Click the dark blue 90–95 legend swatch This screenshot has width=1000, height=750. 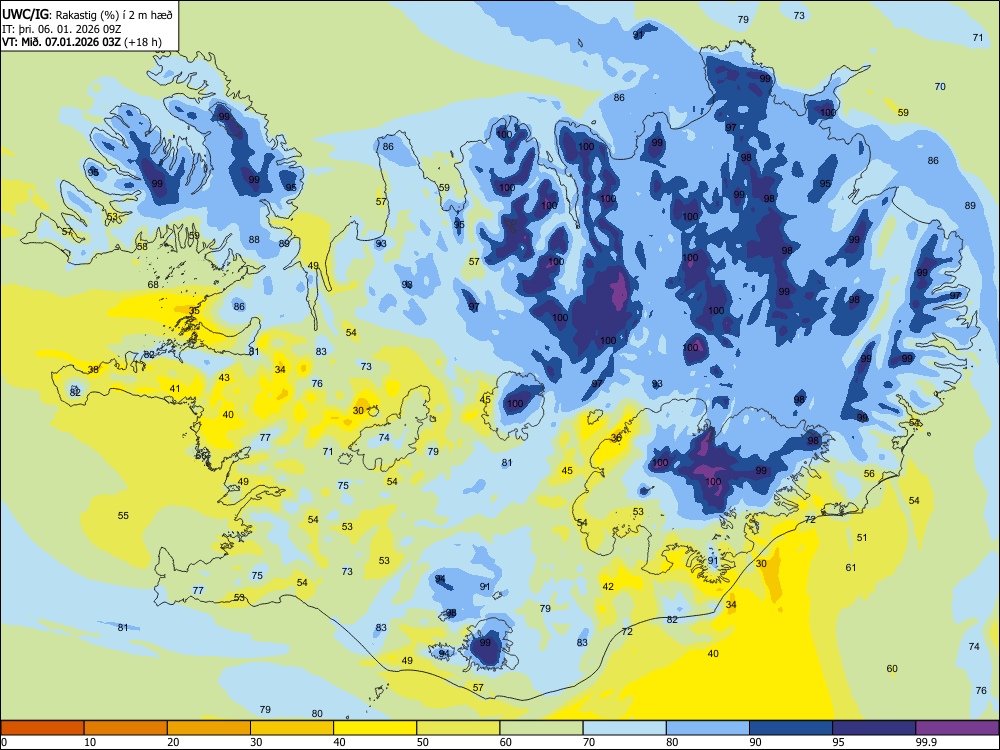791,728
